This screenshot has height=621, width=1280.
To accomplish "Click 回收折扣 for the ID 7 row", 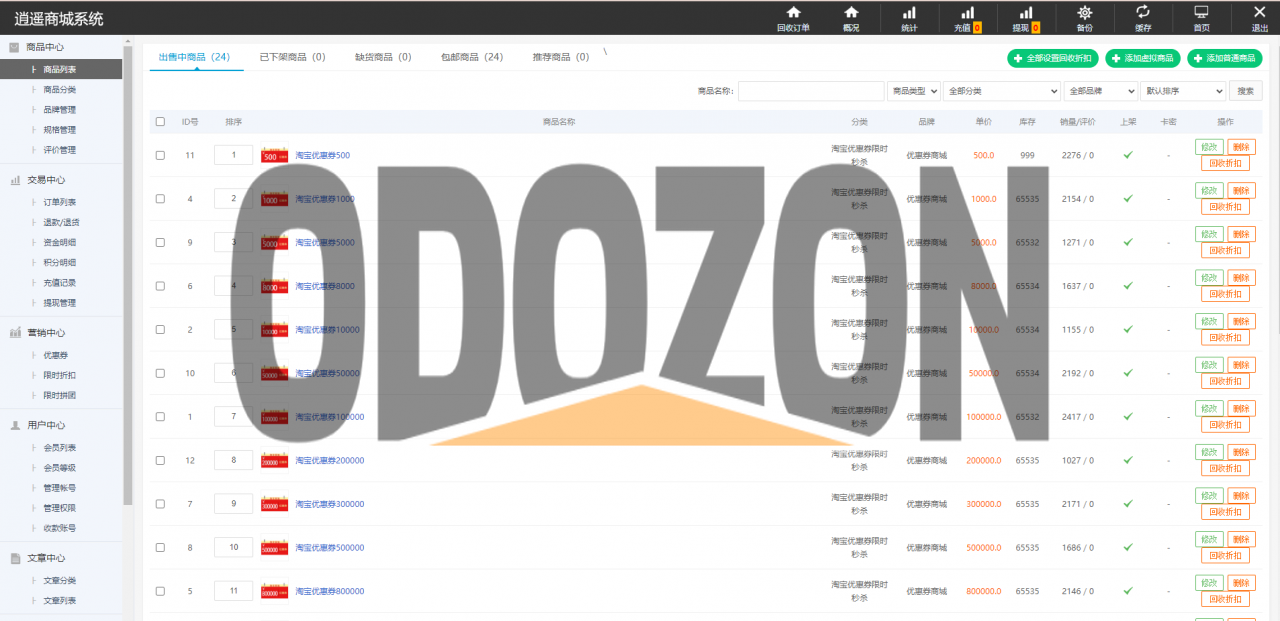I will [x=1225, y=512].
